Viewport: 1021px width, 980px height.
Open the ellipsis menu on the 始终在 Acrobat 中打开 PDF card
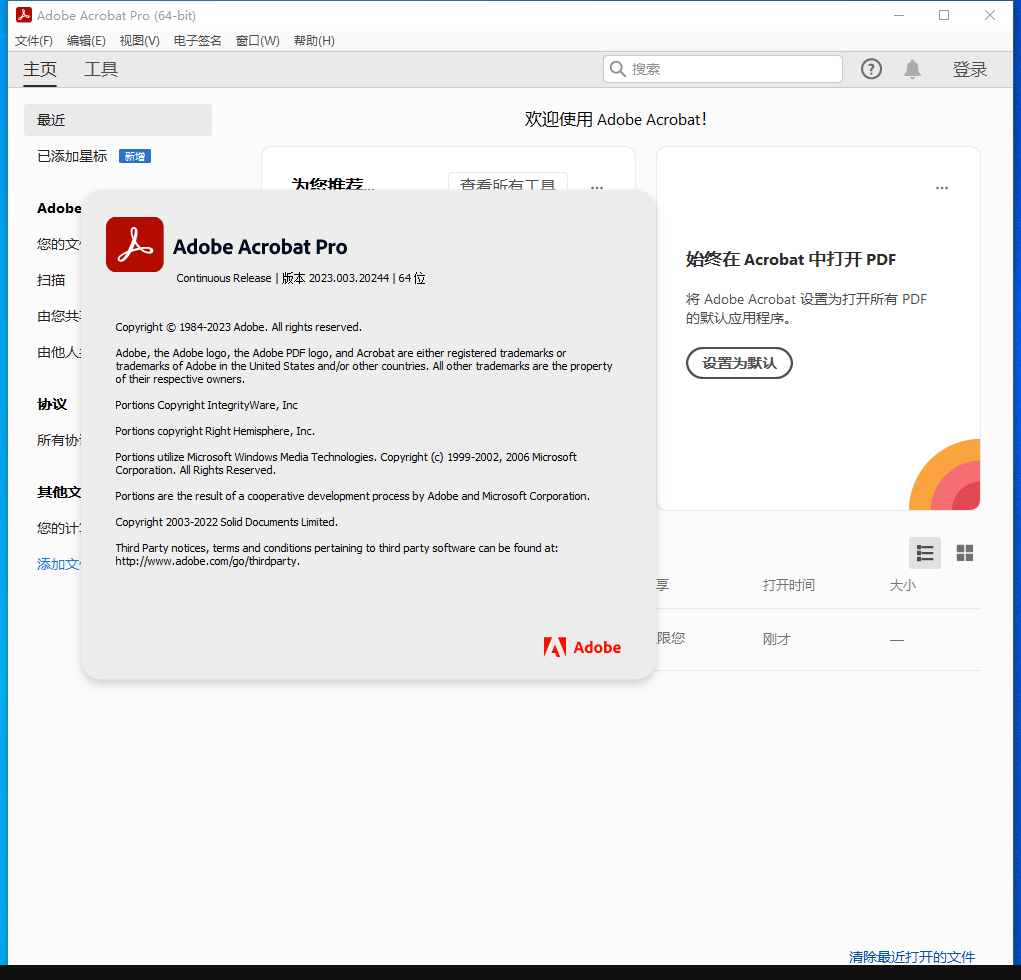941,187
